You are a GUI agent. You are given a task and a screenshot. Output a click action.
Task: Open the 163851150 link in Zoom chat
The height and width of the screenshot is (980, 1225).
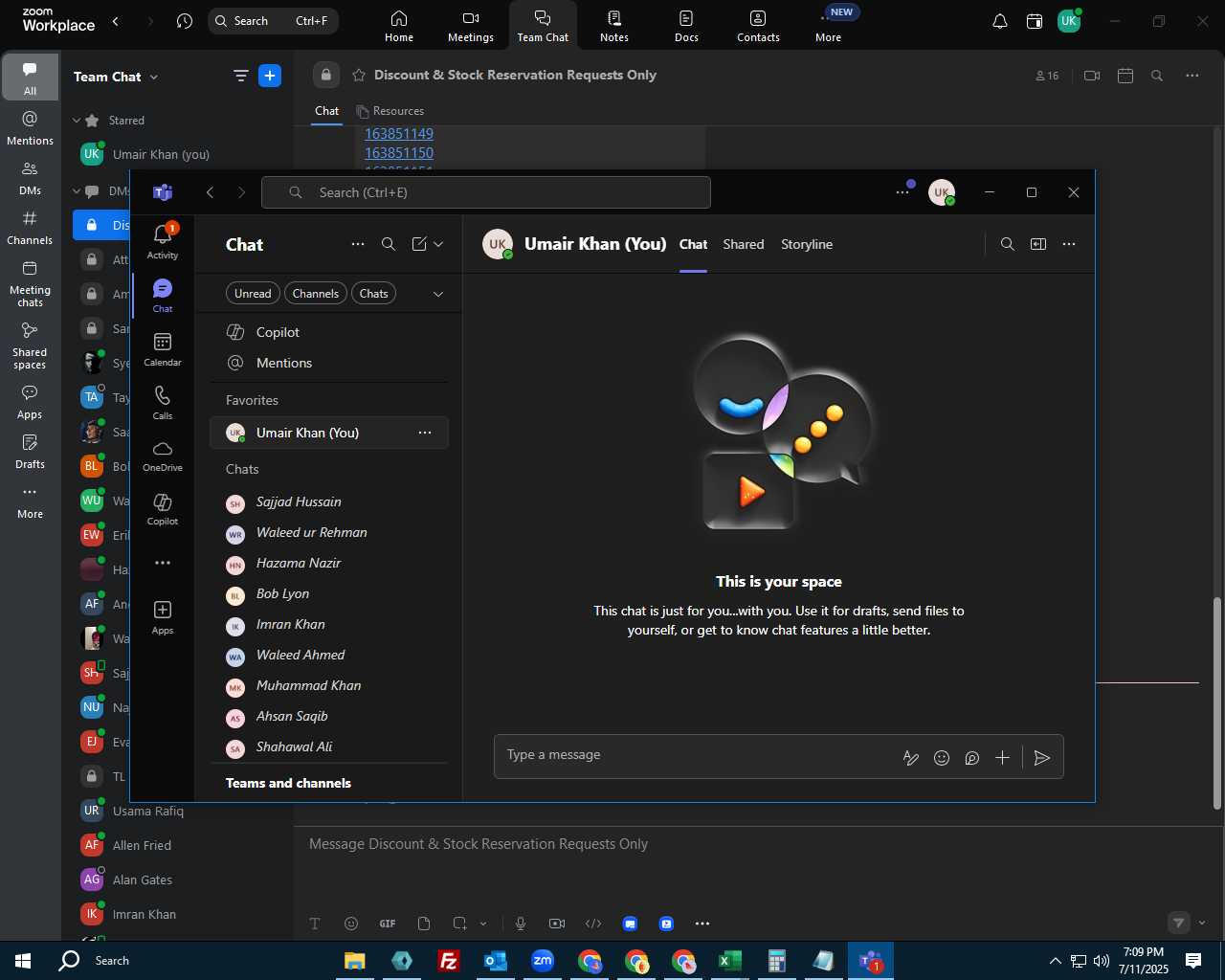point(399,153)
